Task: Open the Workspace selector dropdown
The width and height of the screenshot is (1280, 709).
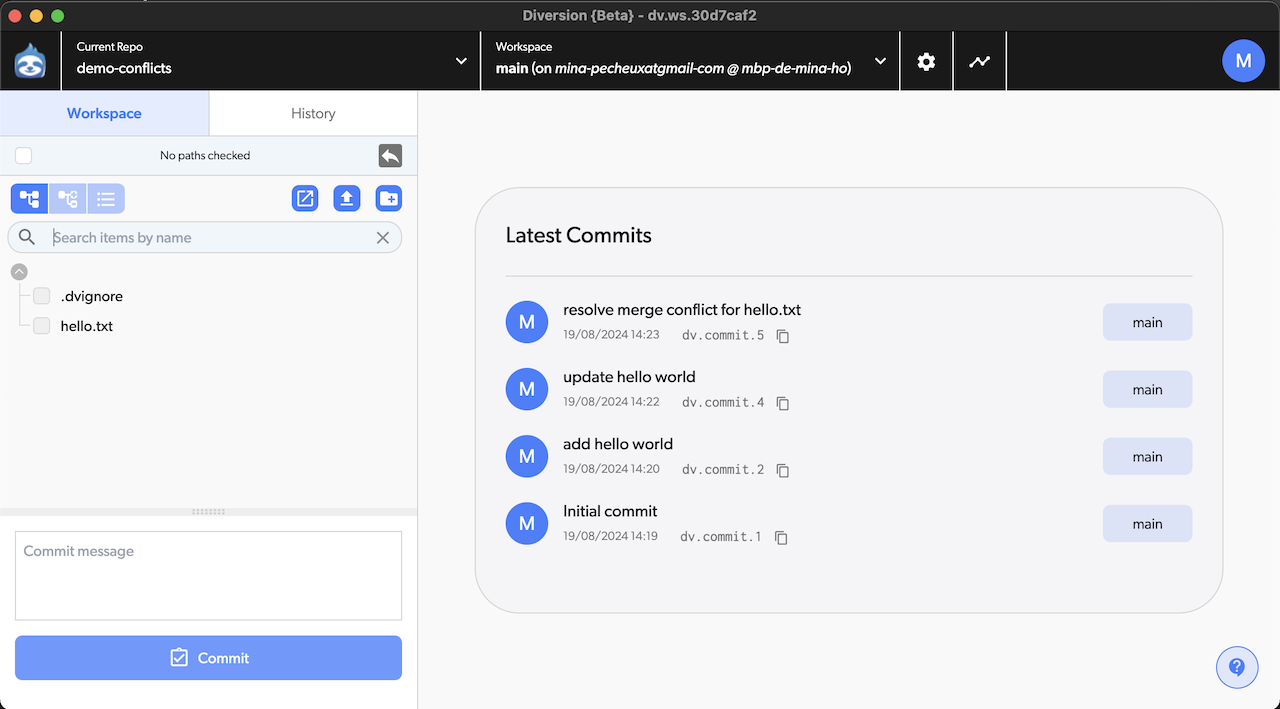Action: tap(690, 61)
